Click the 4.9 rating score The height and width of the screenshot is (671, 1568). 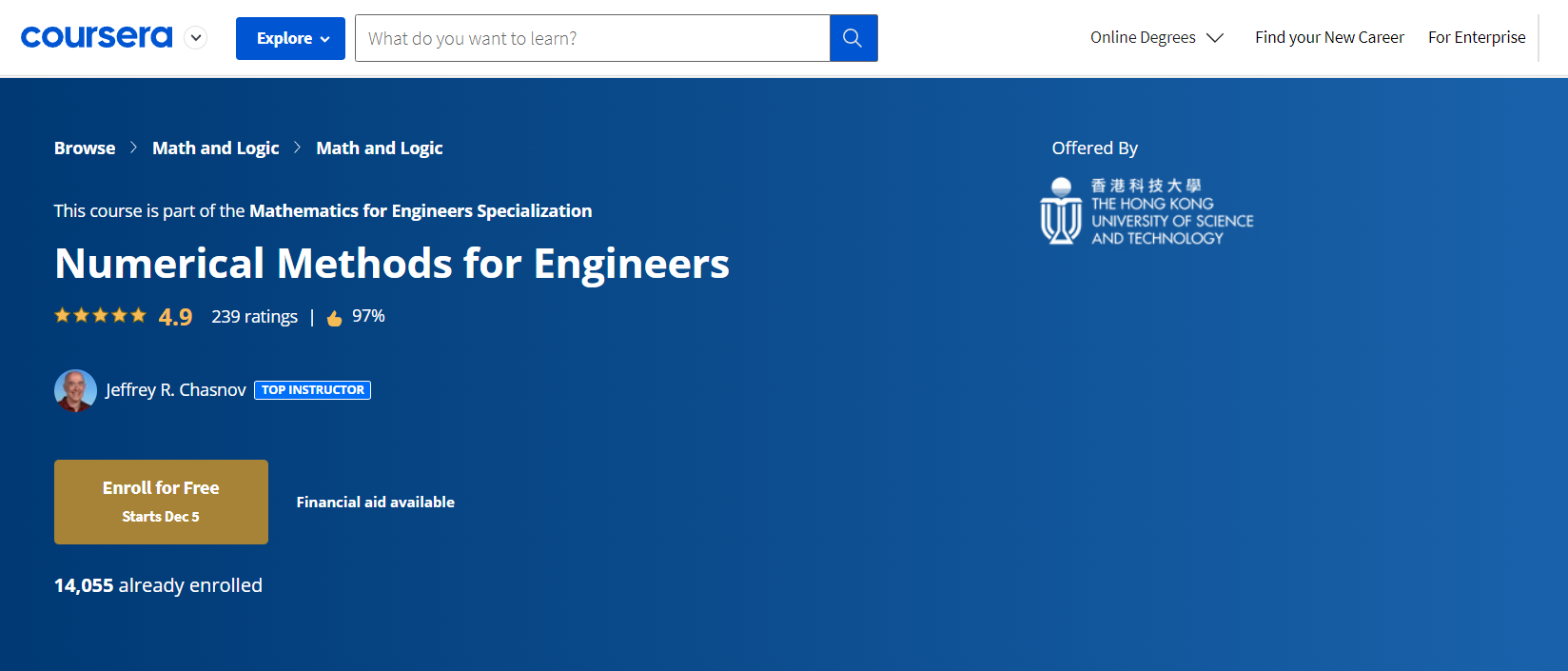point(175,317)
